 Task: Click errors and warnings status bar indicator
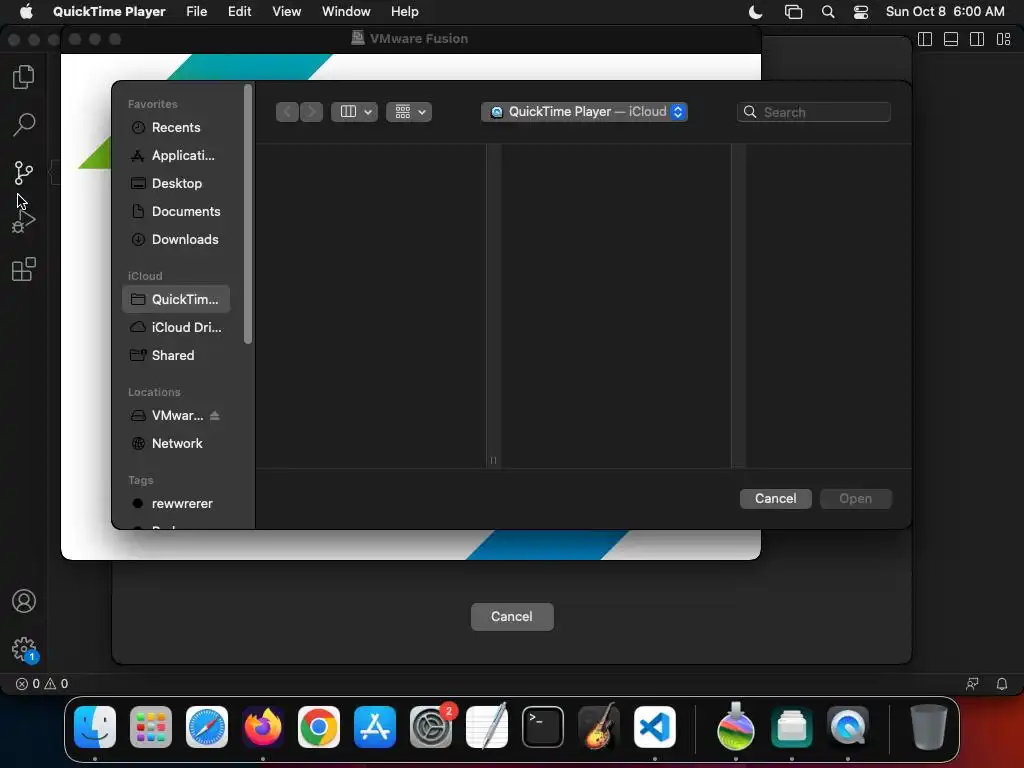point(42,684)
